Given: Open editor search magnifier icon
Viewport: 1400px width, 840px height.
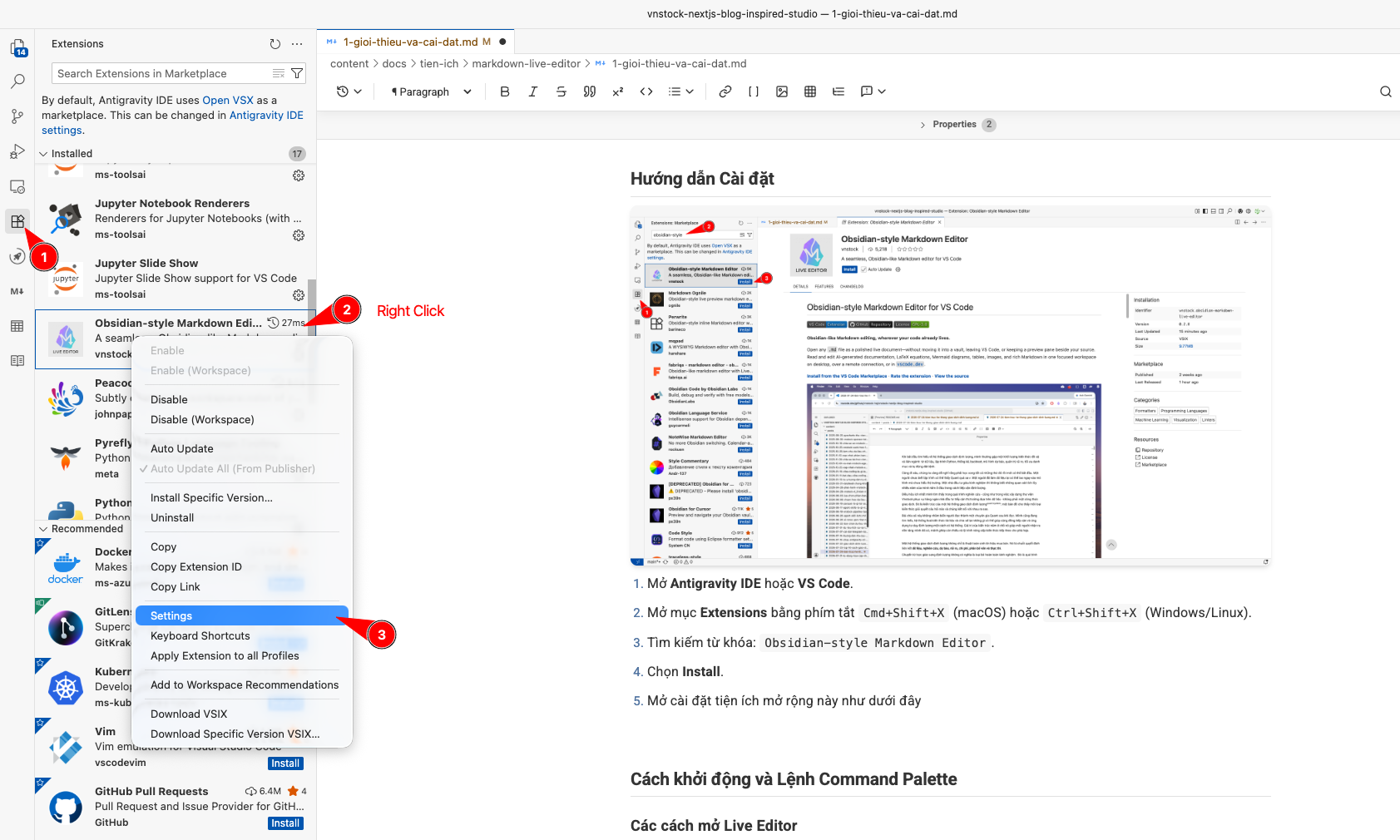Looking at the screenshot, I should click(x=1386, y=91).
